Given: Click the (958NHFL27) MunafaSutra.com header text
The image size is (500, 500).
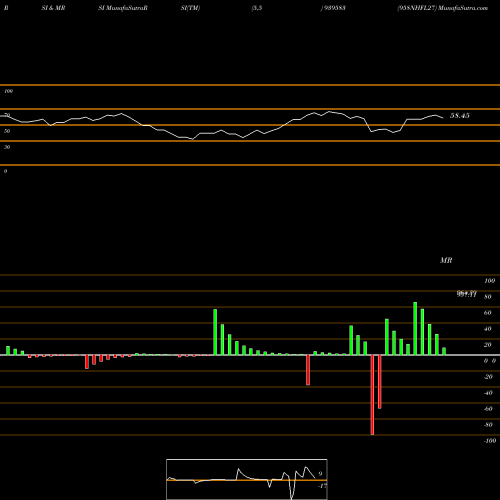Looking at the screenshot, I should pyautogui.click(x=443, y=8).
